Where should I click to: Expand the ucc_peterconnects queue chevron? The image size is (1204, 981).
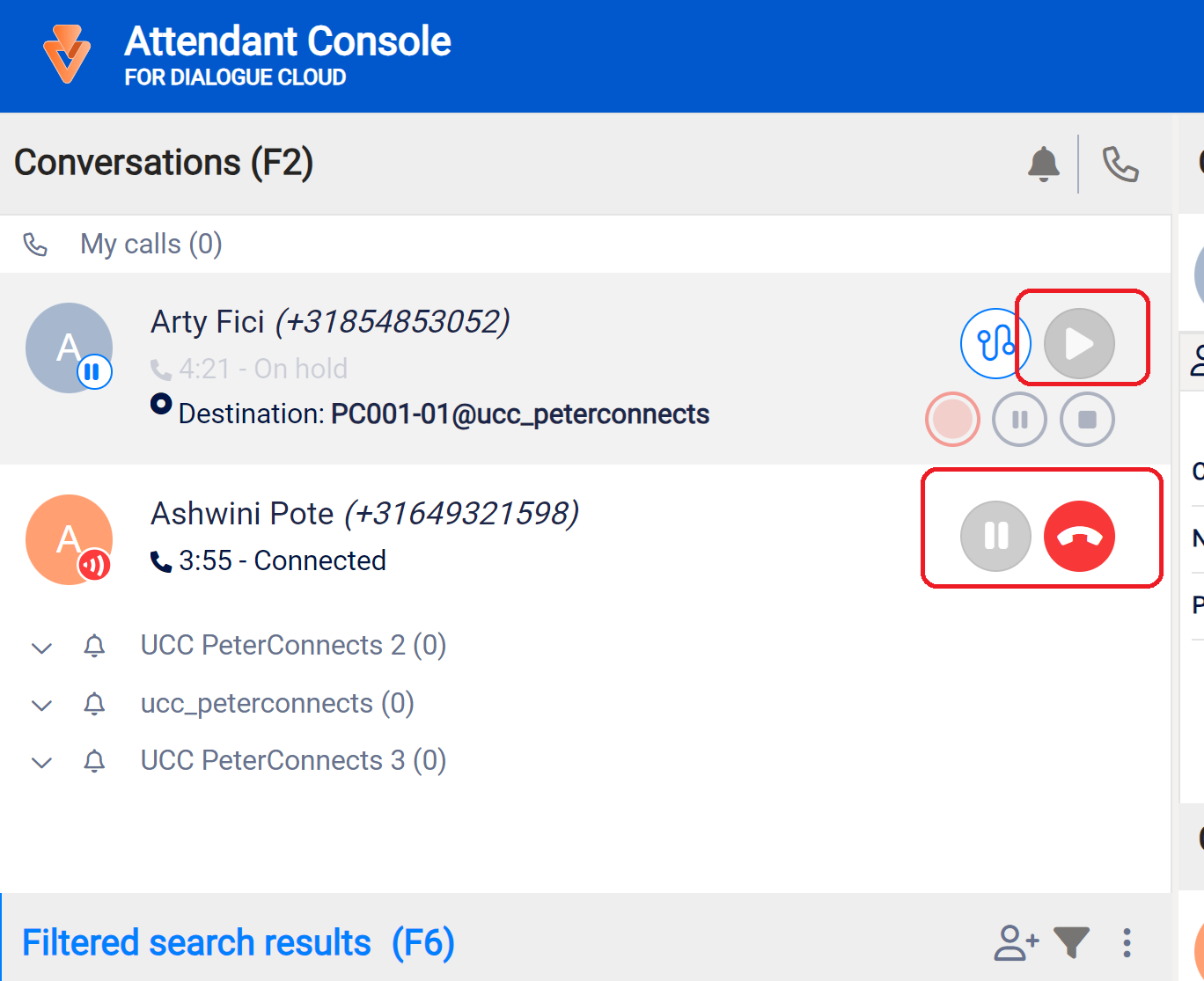click(41, 705)
